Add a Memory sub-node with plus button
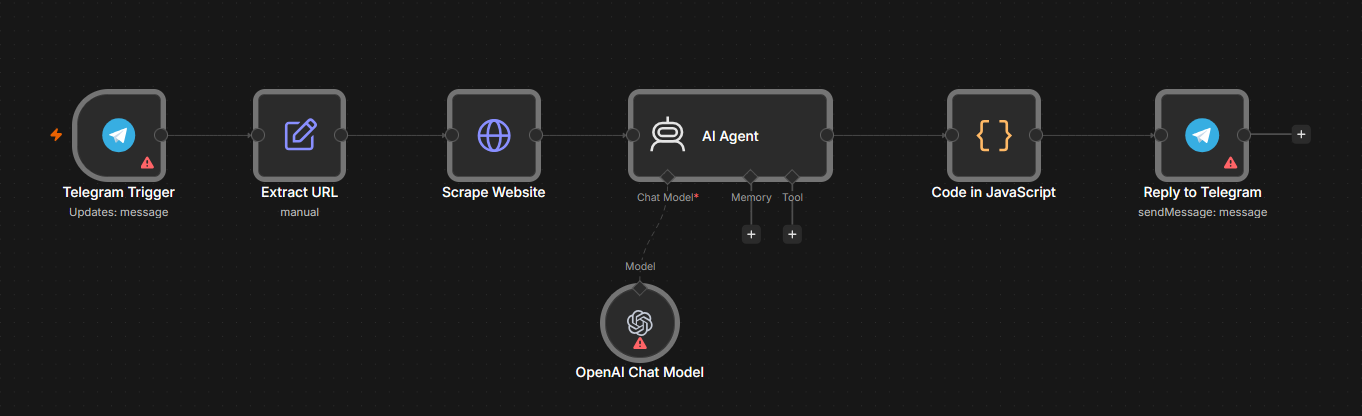This screenshot has width=1362, height=416. tap(751, 234)
